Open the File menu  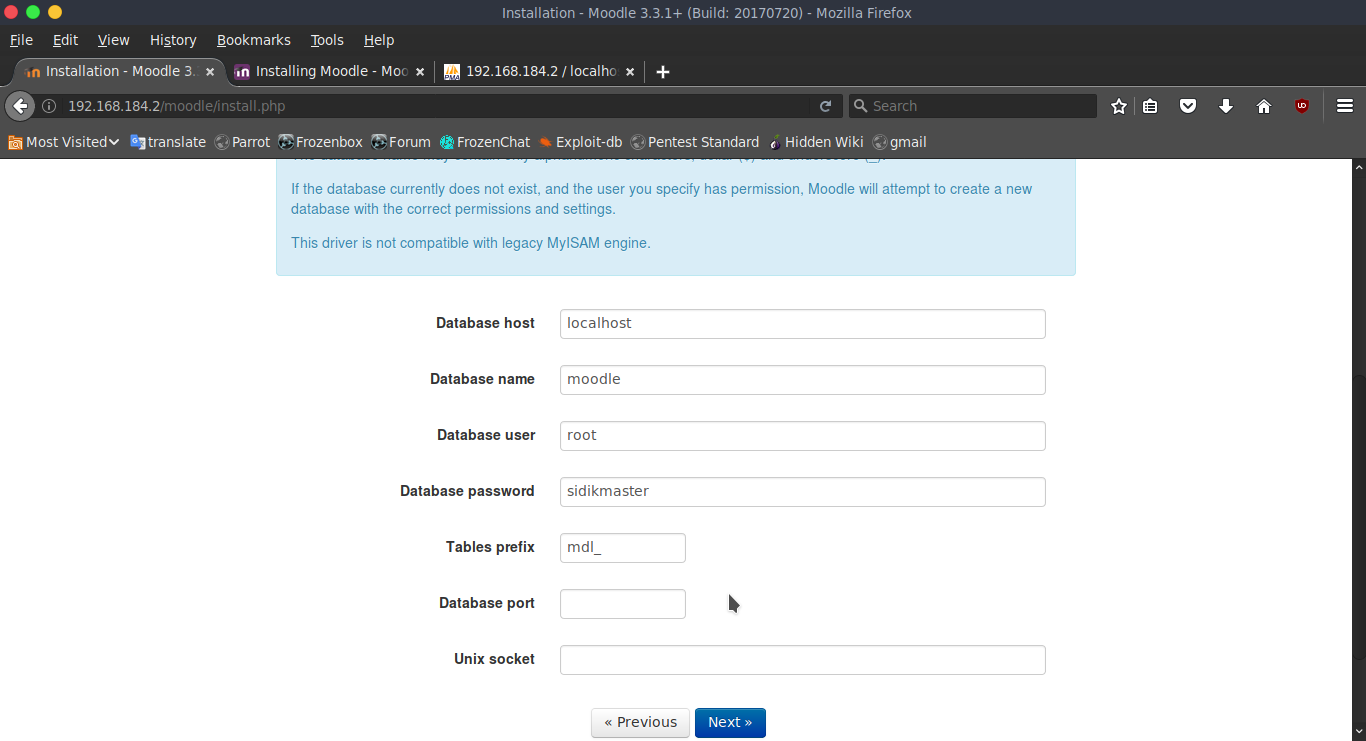click(x=21, y=40)
